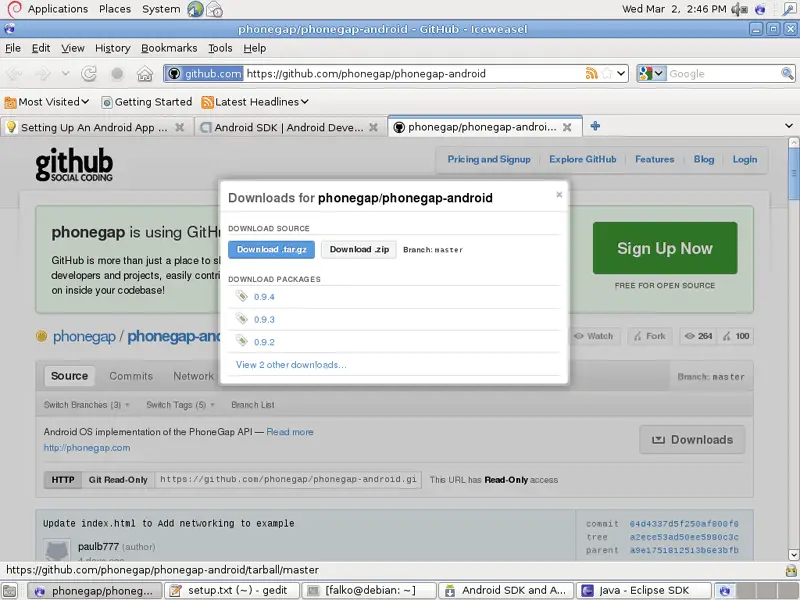Click the green Sign Up Now button

pos(665,248)
